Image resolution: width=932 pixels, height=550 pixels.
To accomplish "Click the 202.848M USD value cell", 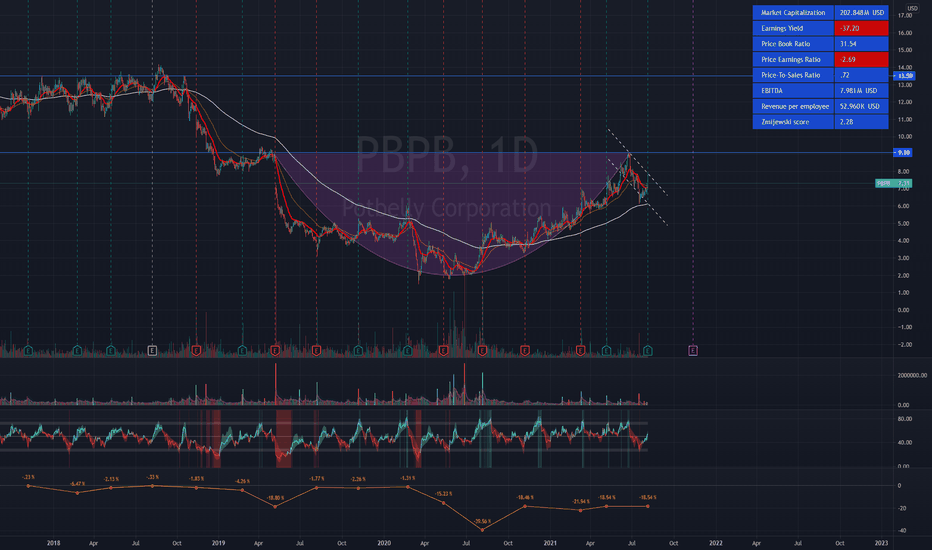I will [x=861, y=12].
